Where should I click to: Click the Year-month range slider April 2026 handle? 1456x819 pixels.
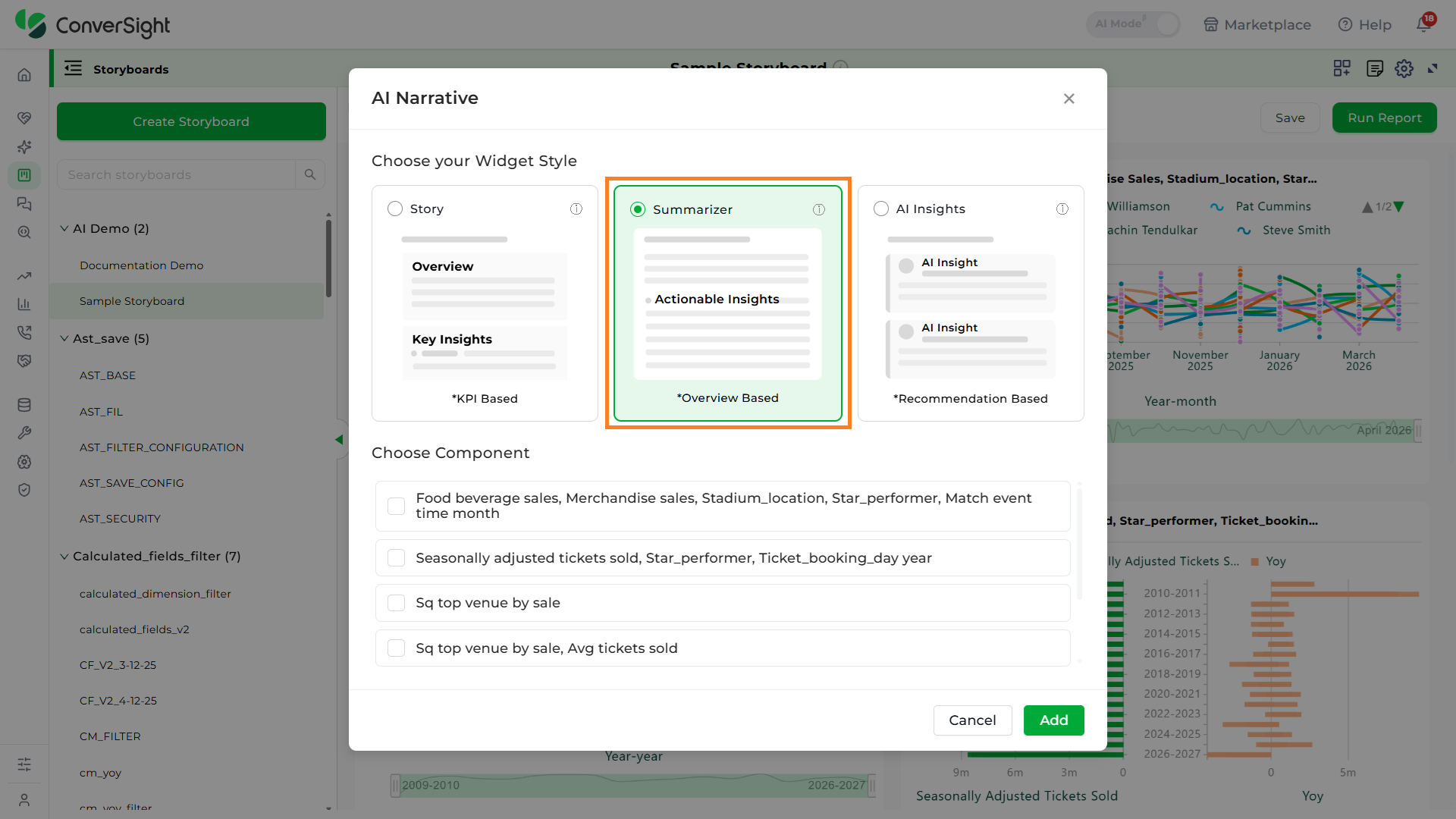tap(1417, 431)
